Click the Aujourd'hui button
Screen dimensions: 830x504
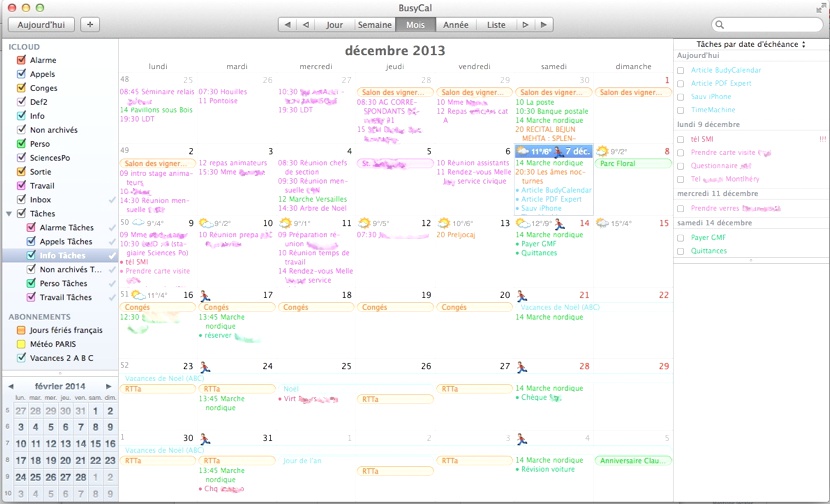tap(40, 24)
